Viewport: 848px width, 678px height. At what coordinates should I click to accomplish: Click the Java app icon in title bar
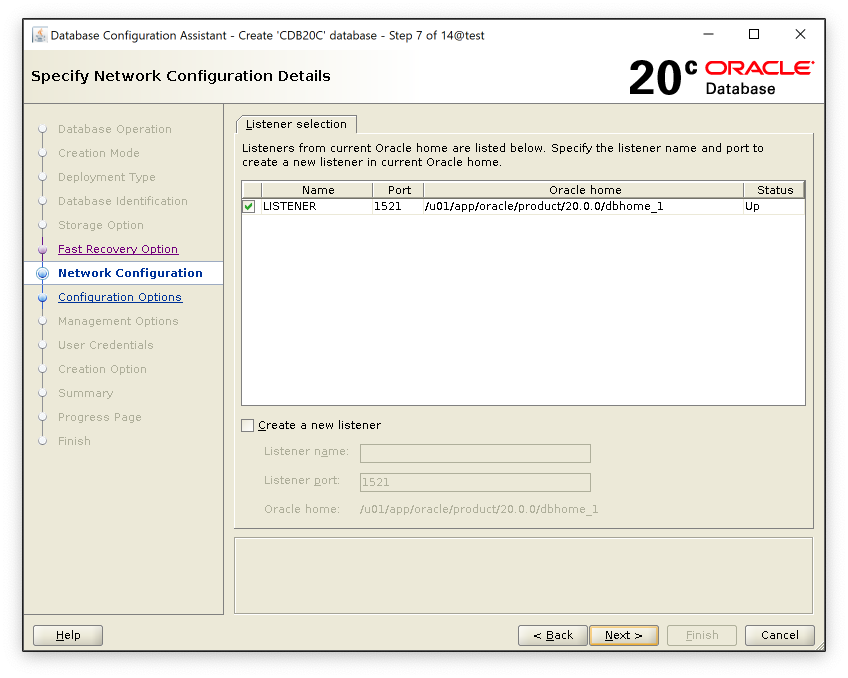pos(39,35)
